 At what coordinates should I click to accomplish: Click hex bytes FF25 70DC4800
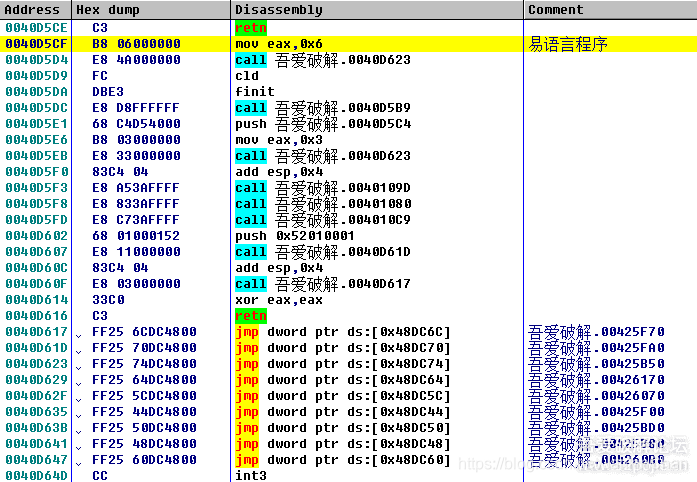point(144,348)
